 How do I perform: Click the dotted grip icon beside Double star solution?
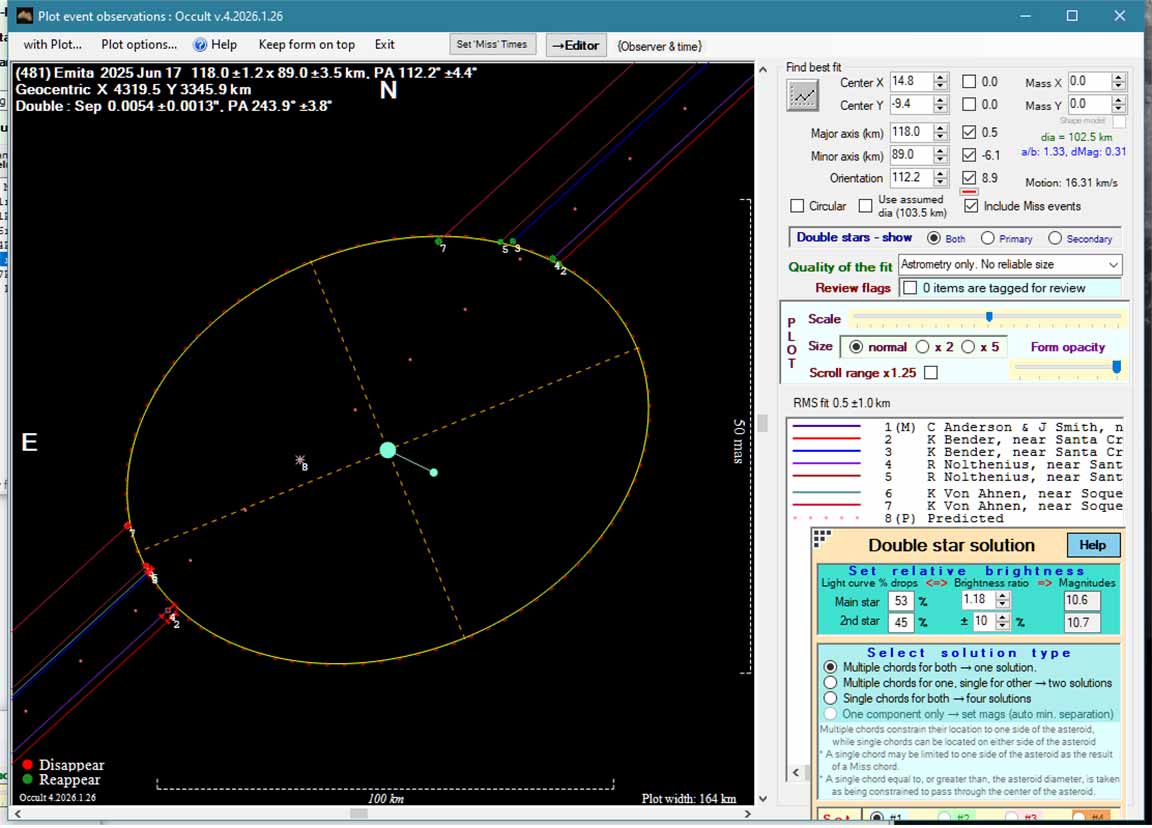[822, 538]
